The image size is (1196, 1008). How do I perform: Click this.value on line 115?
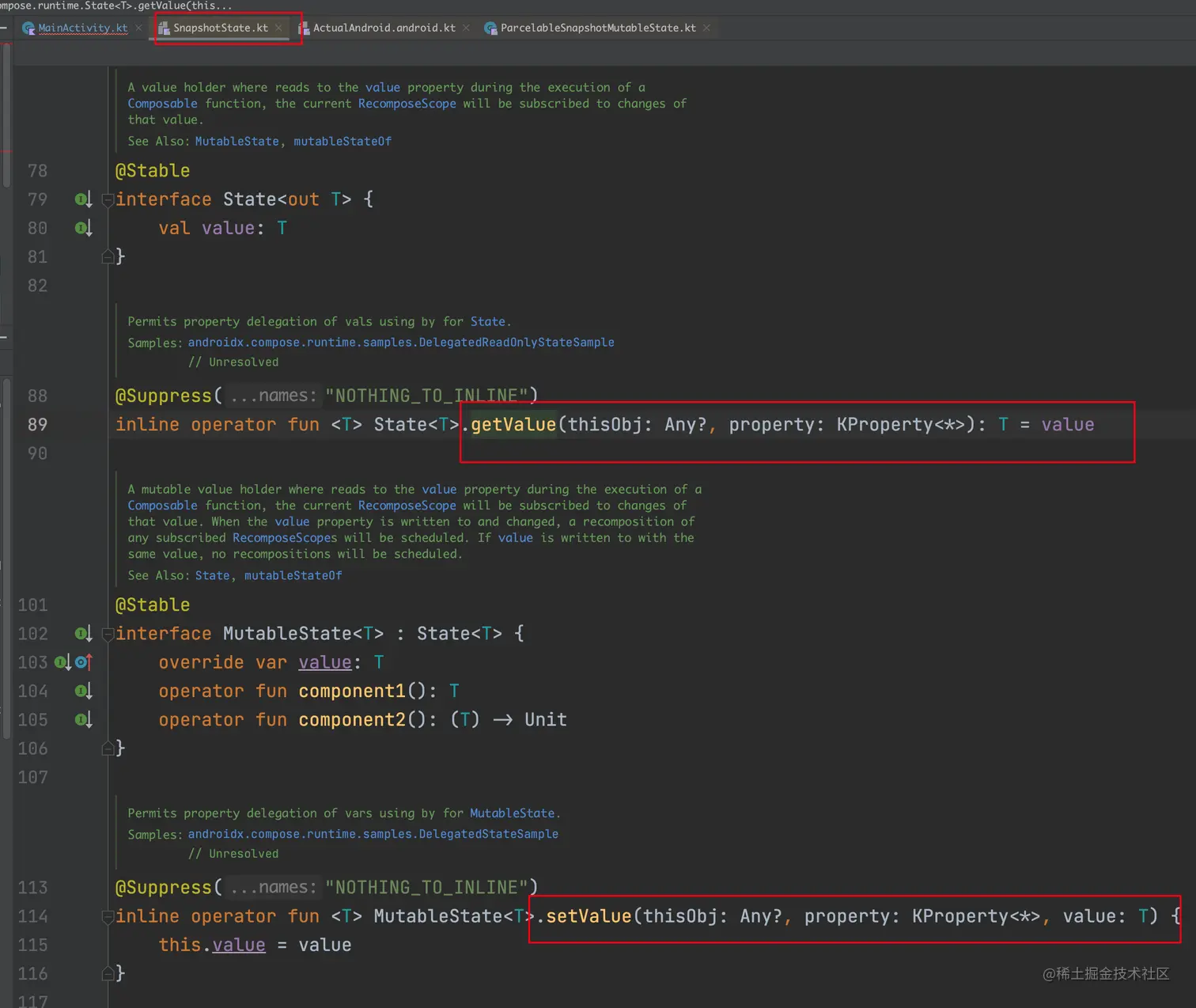[x=212, y=945]
